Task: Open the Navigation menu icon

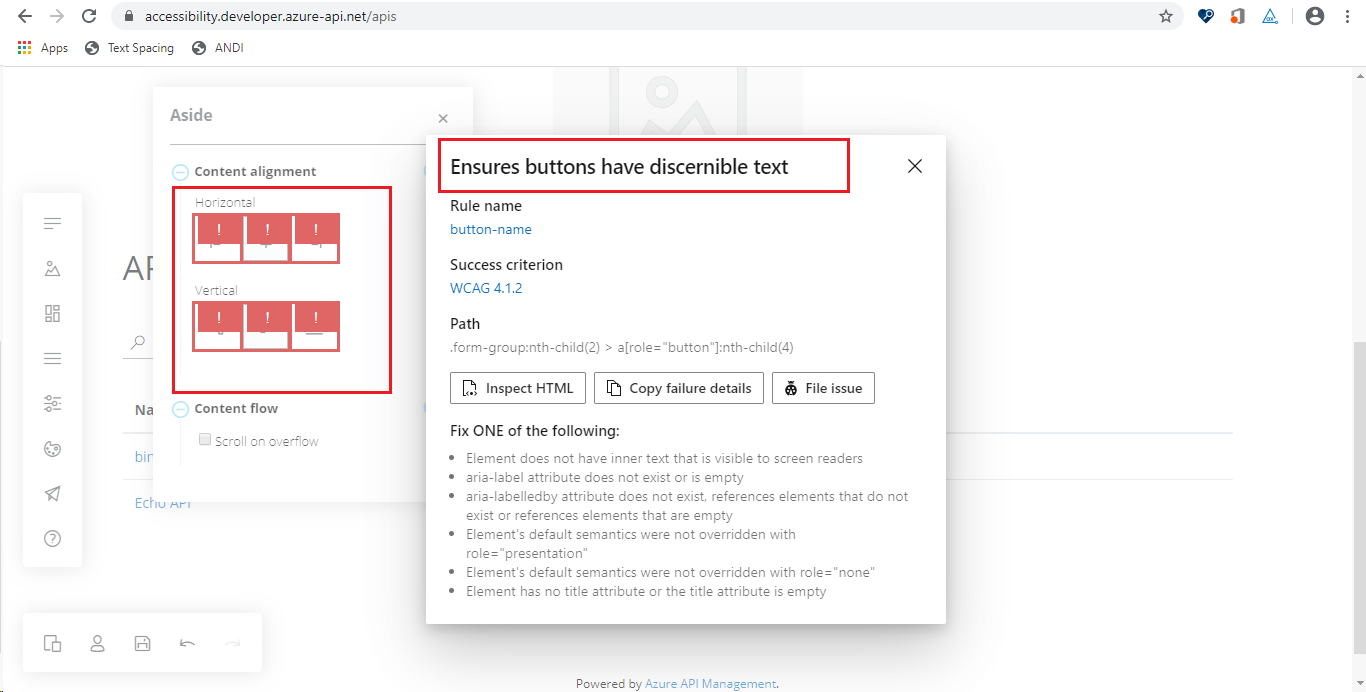Action: click(x=52, y=358)
